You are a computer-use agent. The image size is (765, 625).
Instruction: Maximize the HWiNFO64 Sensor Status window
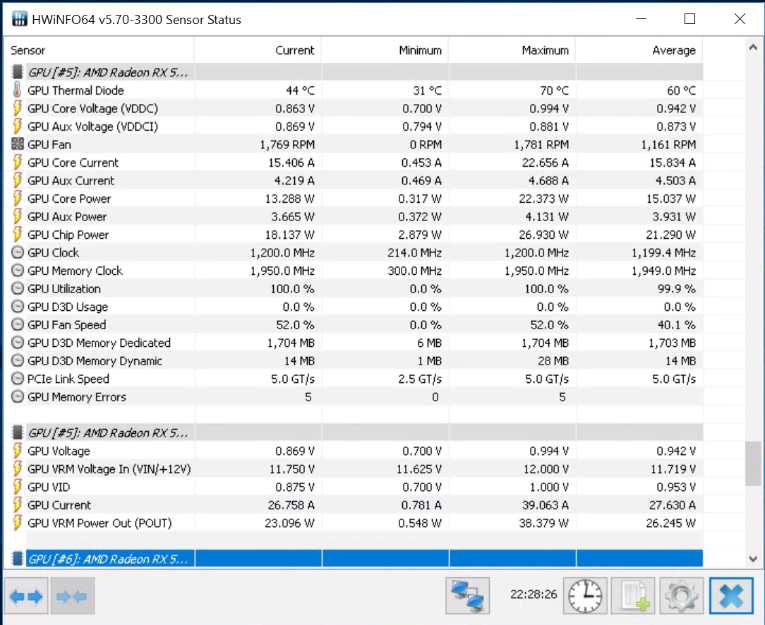pyautogui.click(x=689, y=19)
